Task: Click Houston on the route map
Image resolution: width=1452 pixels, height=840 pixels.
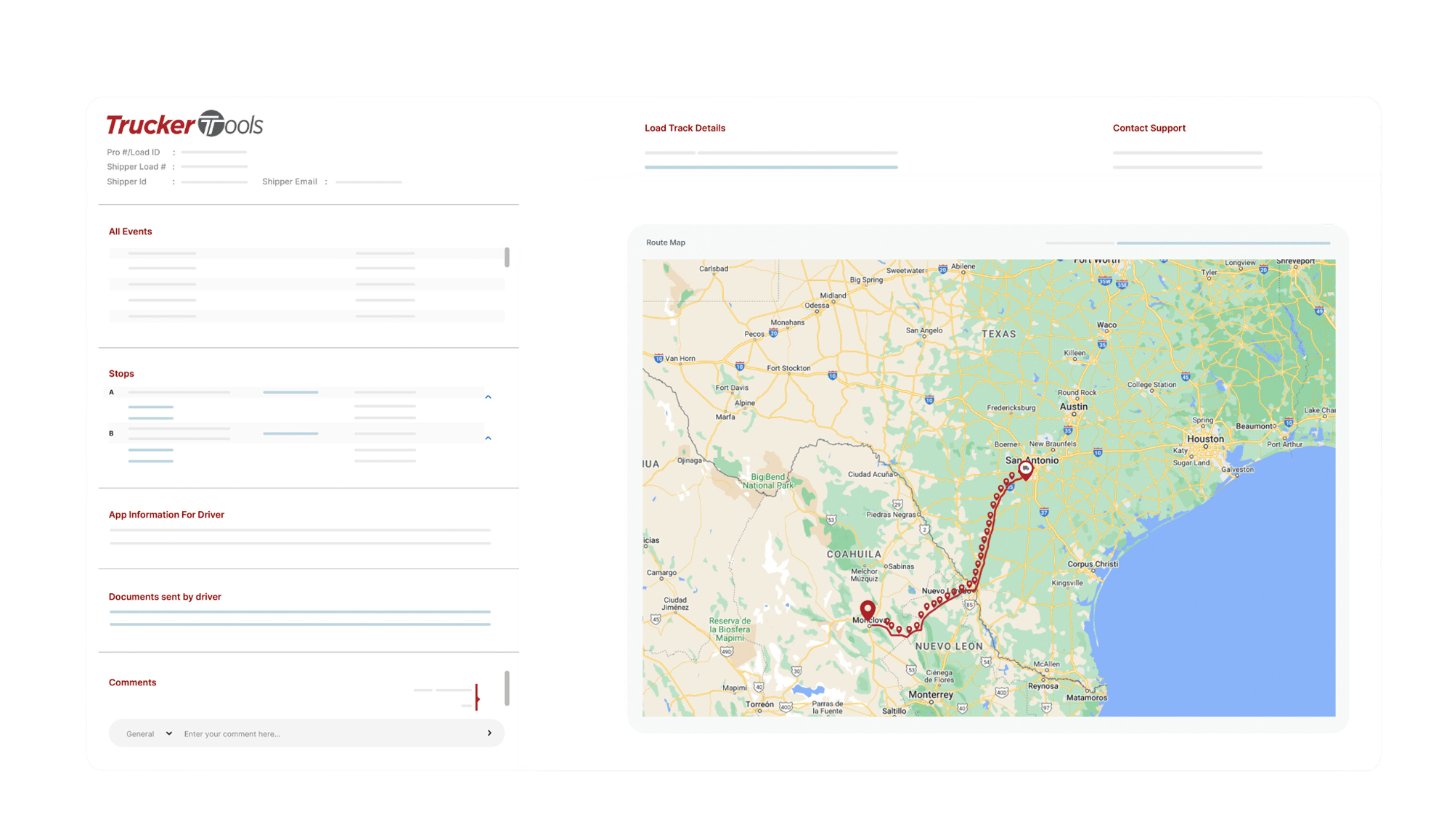Action: tap(1205, 439)
